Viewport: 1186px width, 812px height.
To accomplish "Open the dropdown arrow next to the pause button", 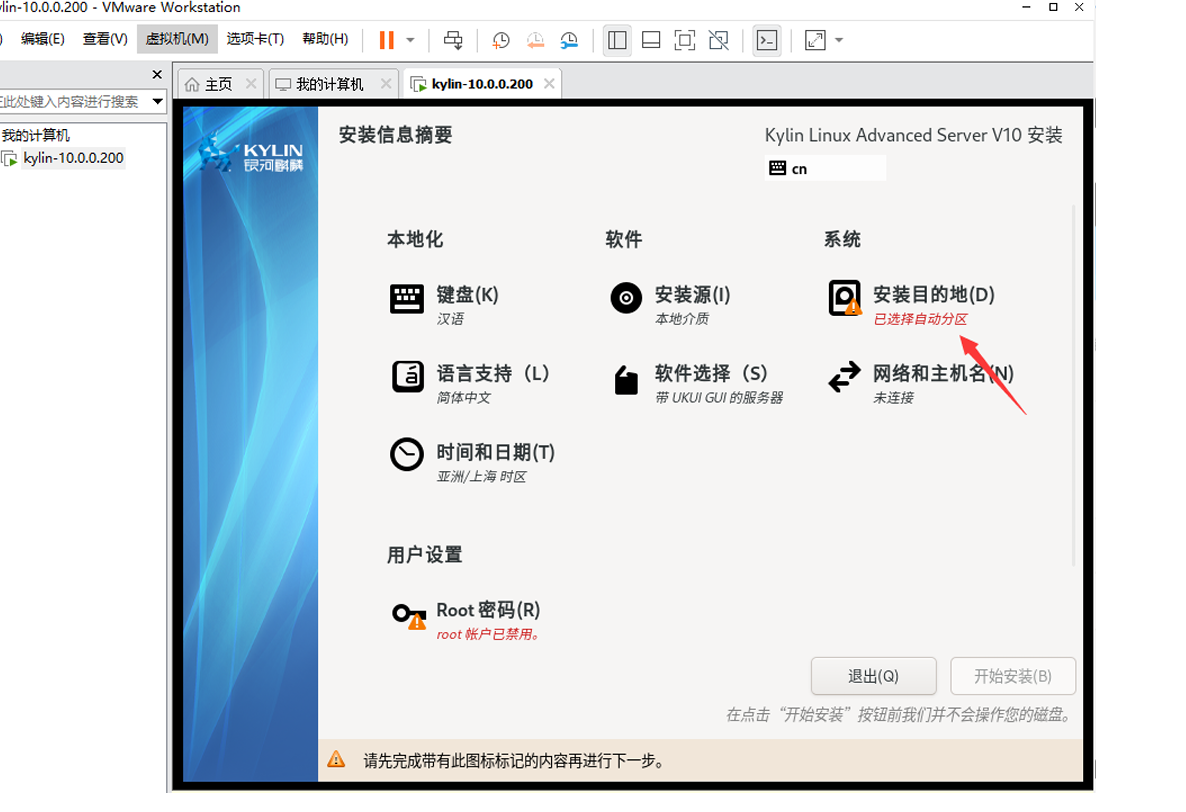I will pyautogui.click(x=411, y=40).
